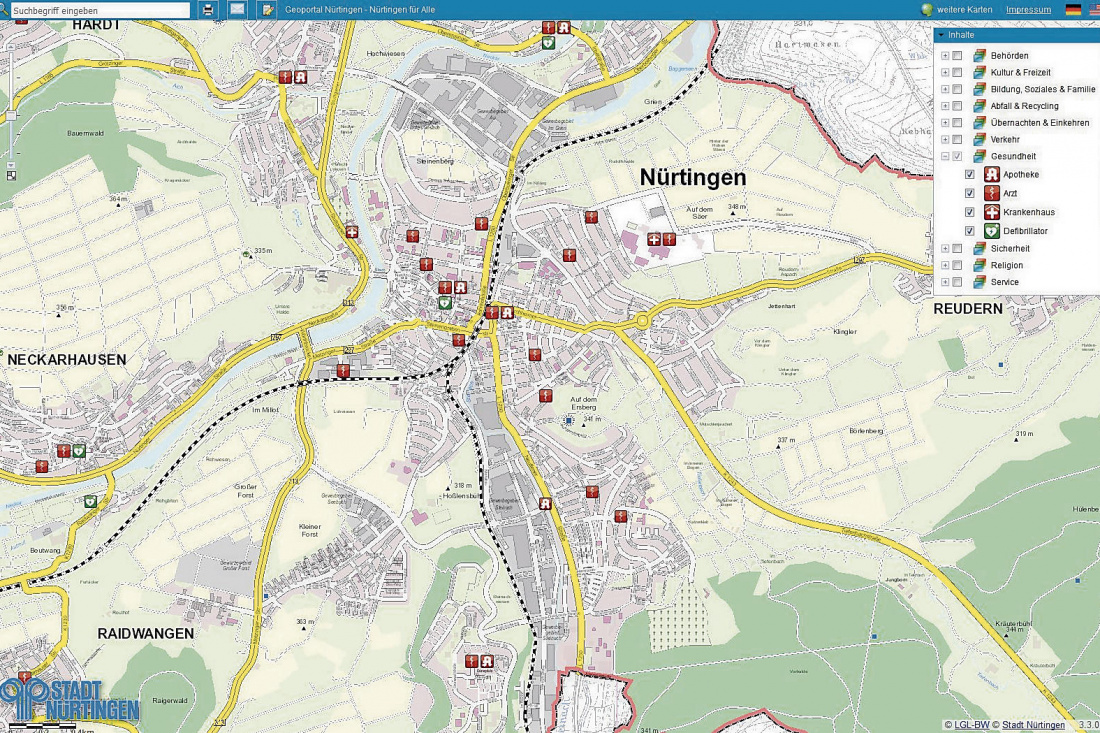Click the zoom slider handle

11,115
